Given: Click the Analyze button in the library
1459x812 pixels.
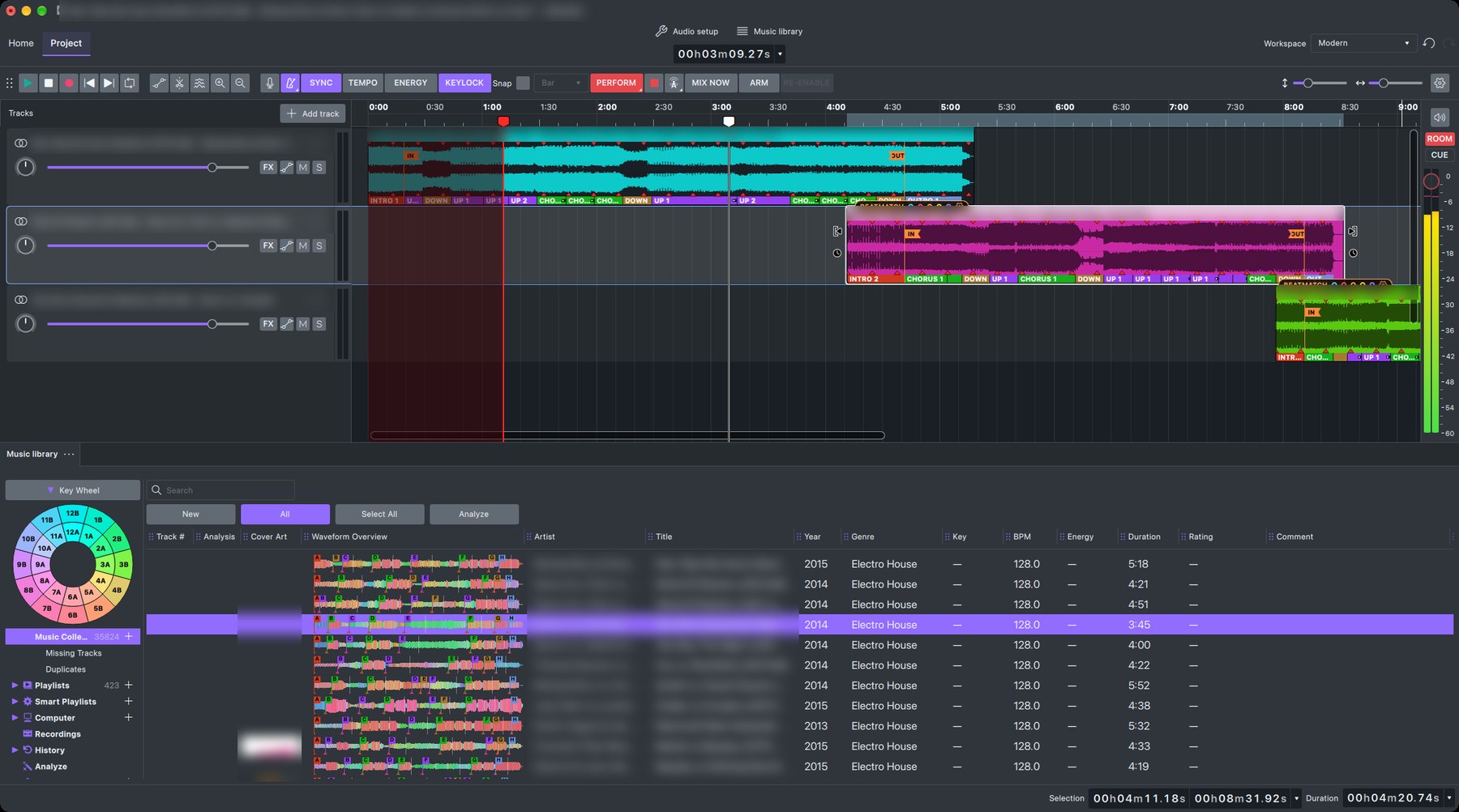Looking at the screenshot, I should click(x=474, y=514).
